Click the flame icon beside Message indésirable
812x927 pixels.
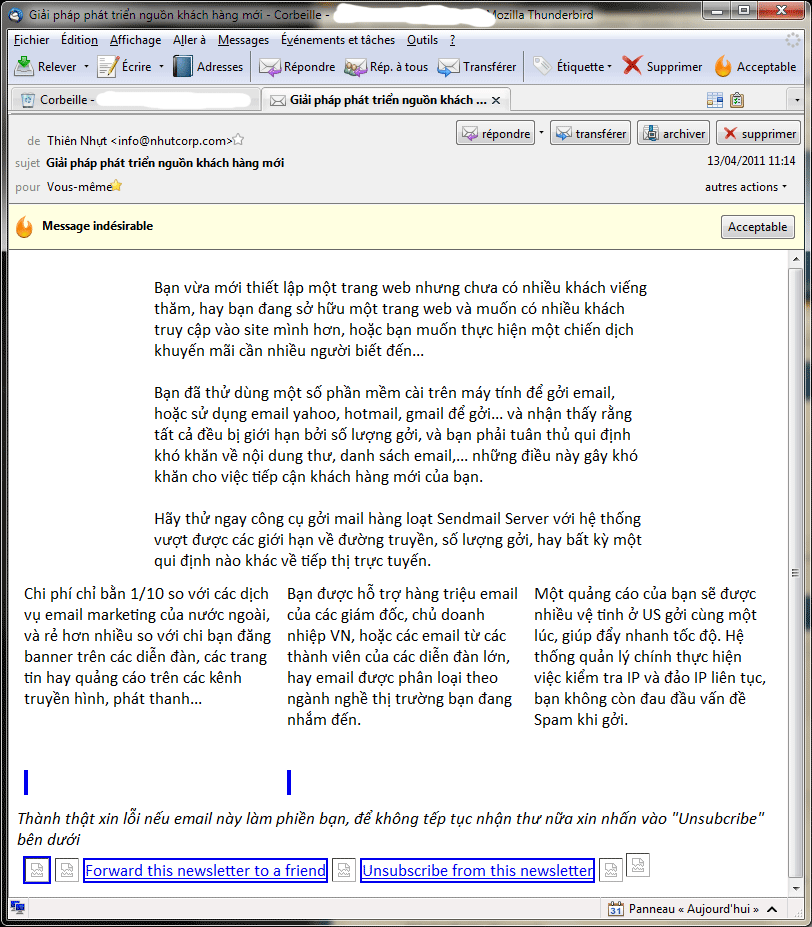tap(24, 226)
